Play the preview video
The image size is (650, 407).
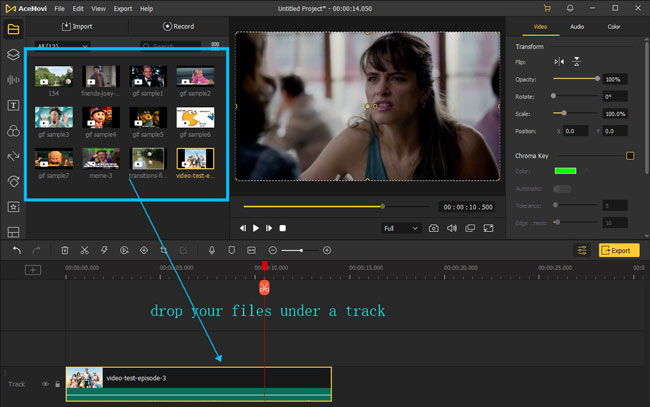[256, 228]
